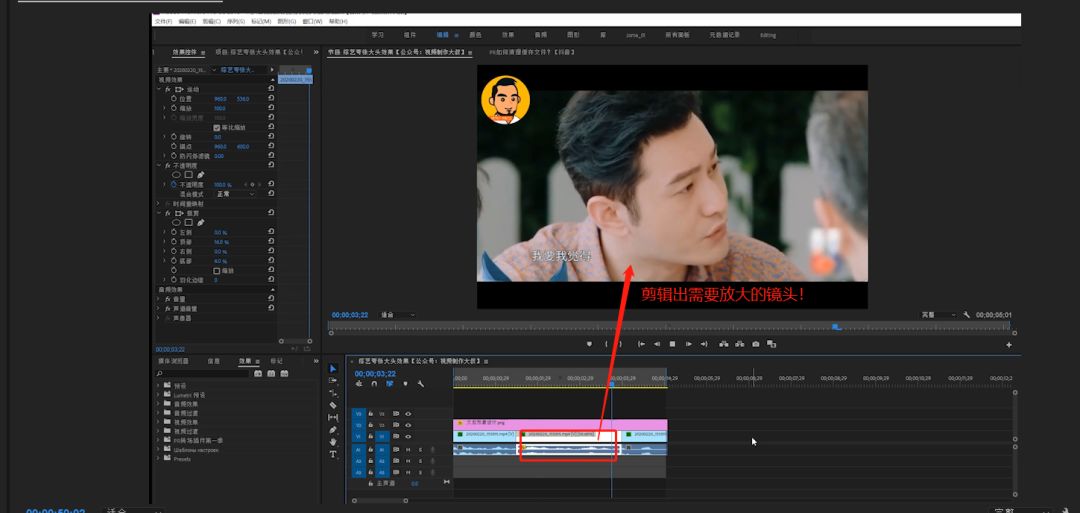Click the program monitor playhead on scrub bar

click(x=836, y=327)
